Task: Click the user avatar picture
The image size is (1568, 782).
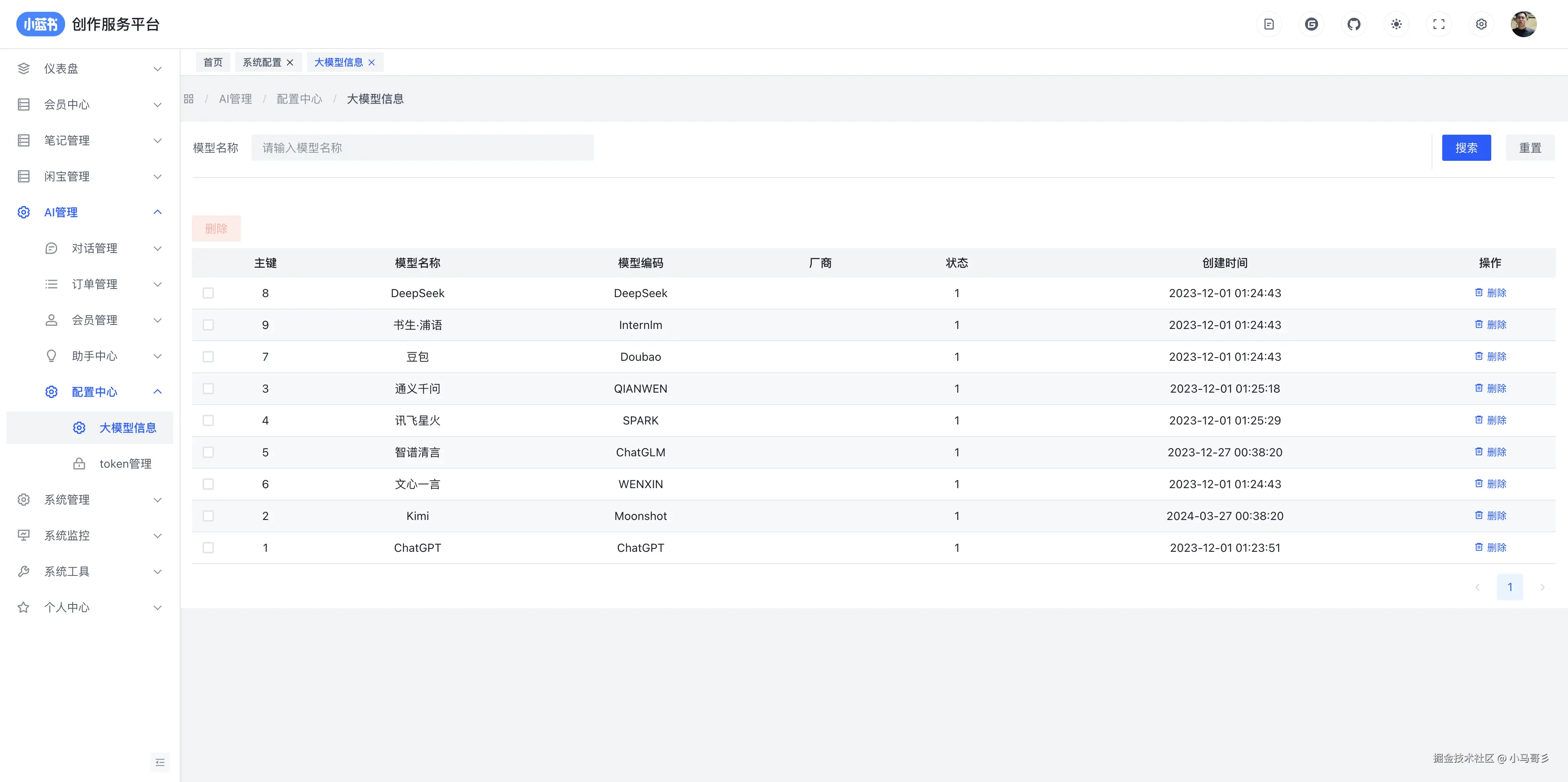Action: pyautogui.click(x=1523, y=24)
